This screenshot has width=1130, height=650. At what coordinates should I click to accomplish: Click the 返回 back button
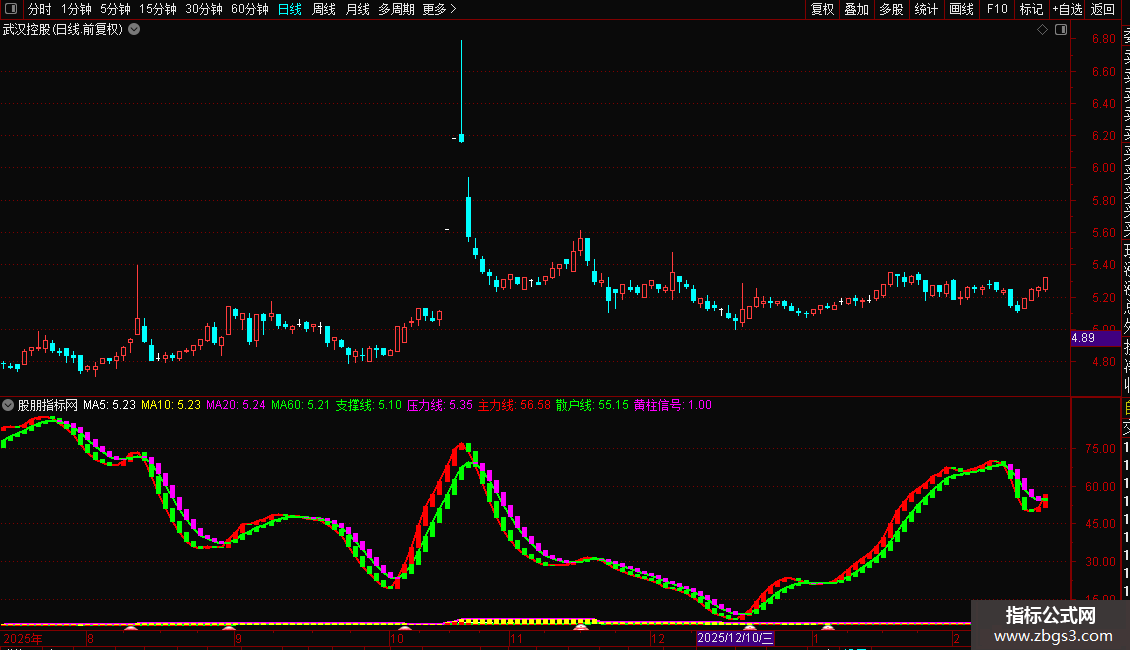1103,9
